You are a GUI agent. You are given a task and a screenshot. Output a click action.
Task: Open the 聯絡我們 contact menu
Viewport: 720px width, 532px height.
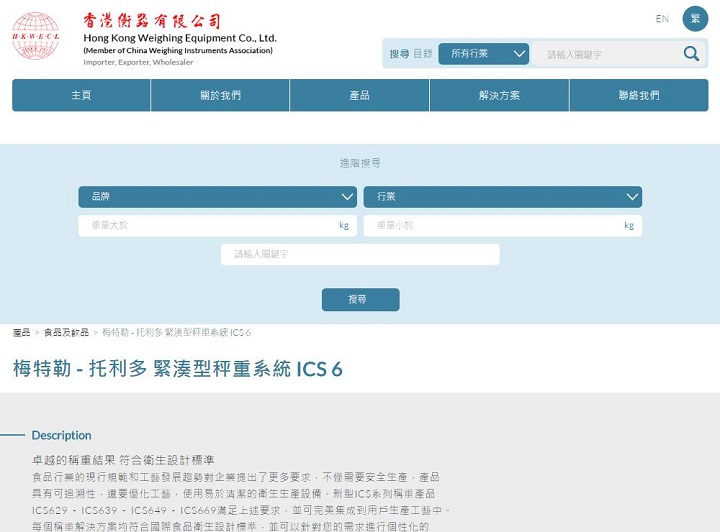(639, 95)
